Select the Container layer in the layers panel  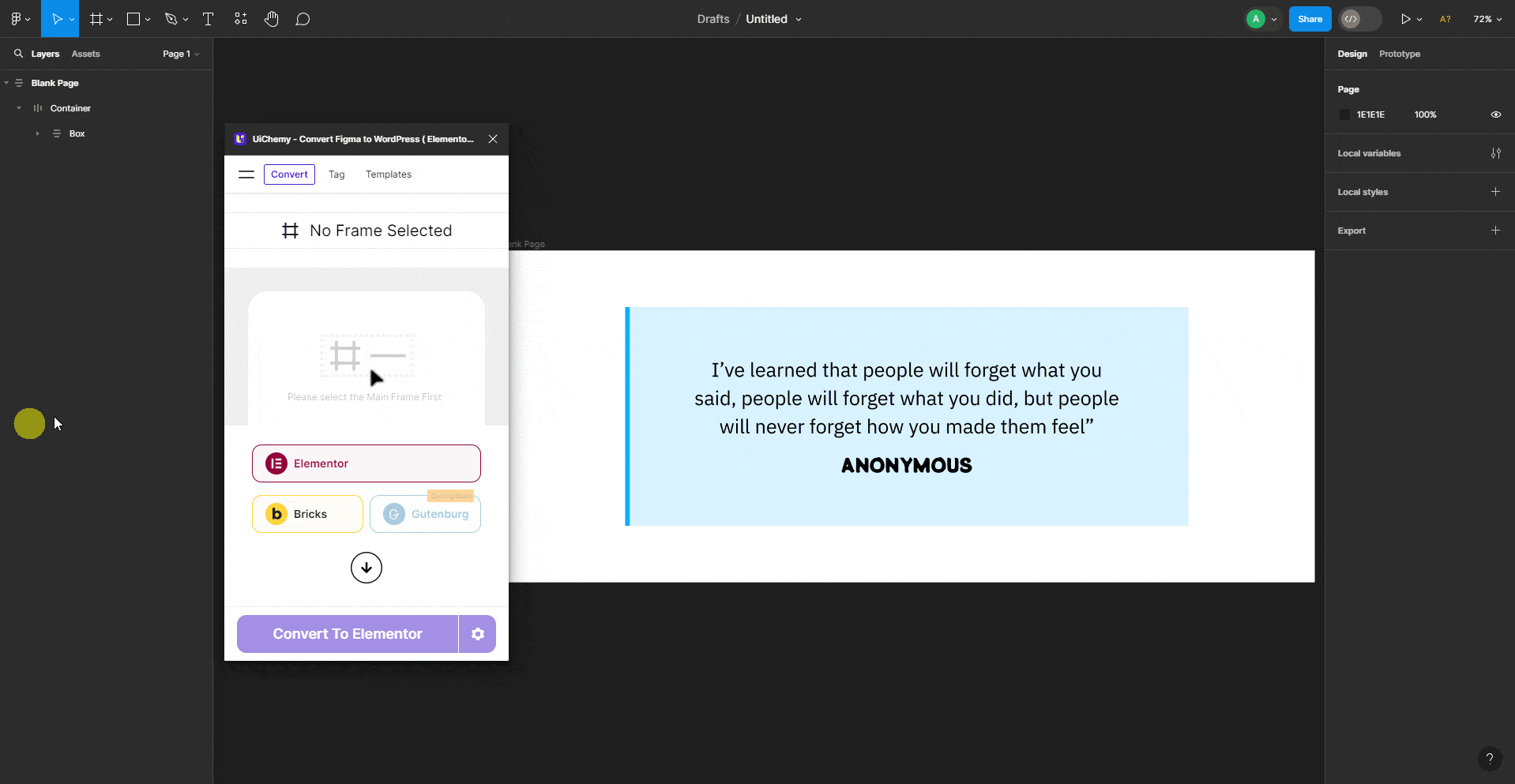click(x=72, y=108)
